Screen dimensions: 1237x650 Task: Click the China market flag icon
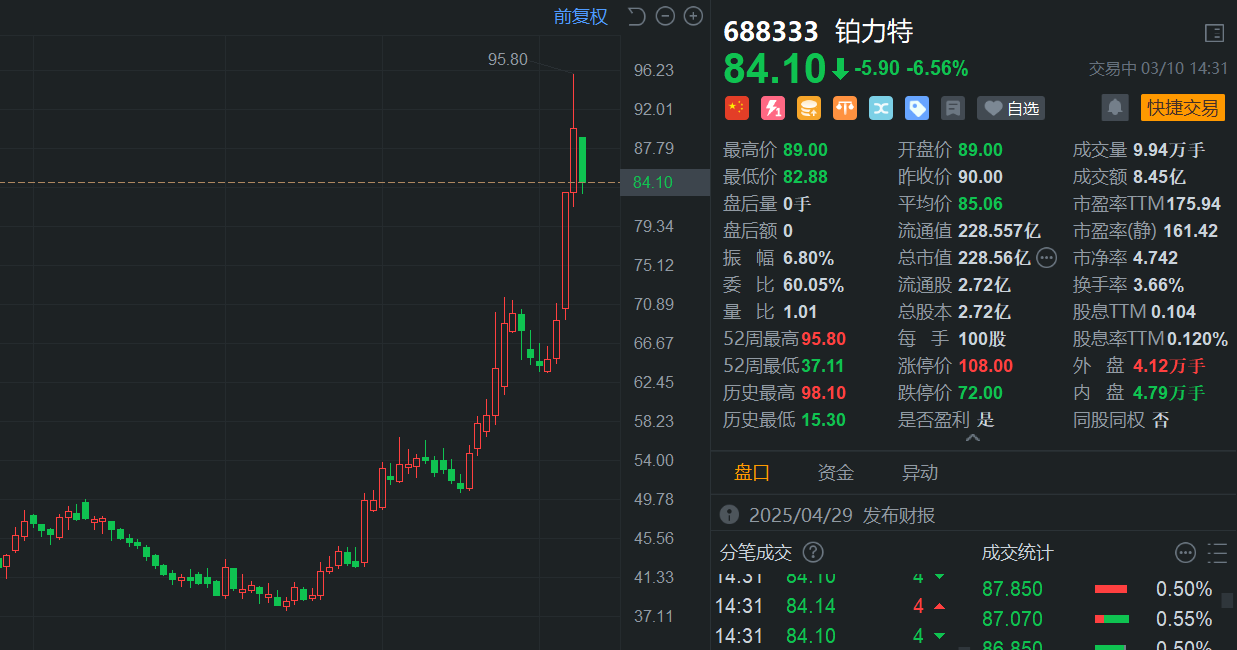point(736,108)
